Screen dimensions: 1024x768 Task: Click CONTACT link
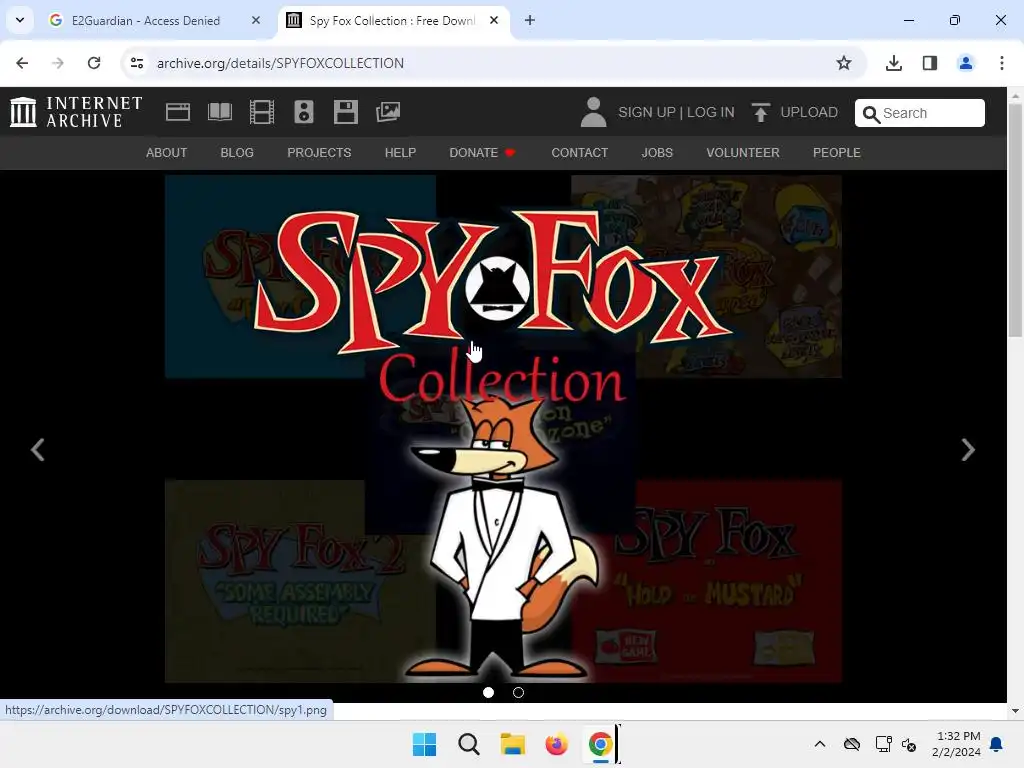coord(580,153)
